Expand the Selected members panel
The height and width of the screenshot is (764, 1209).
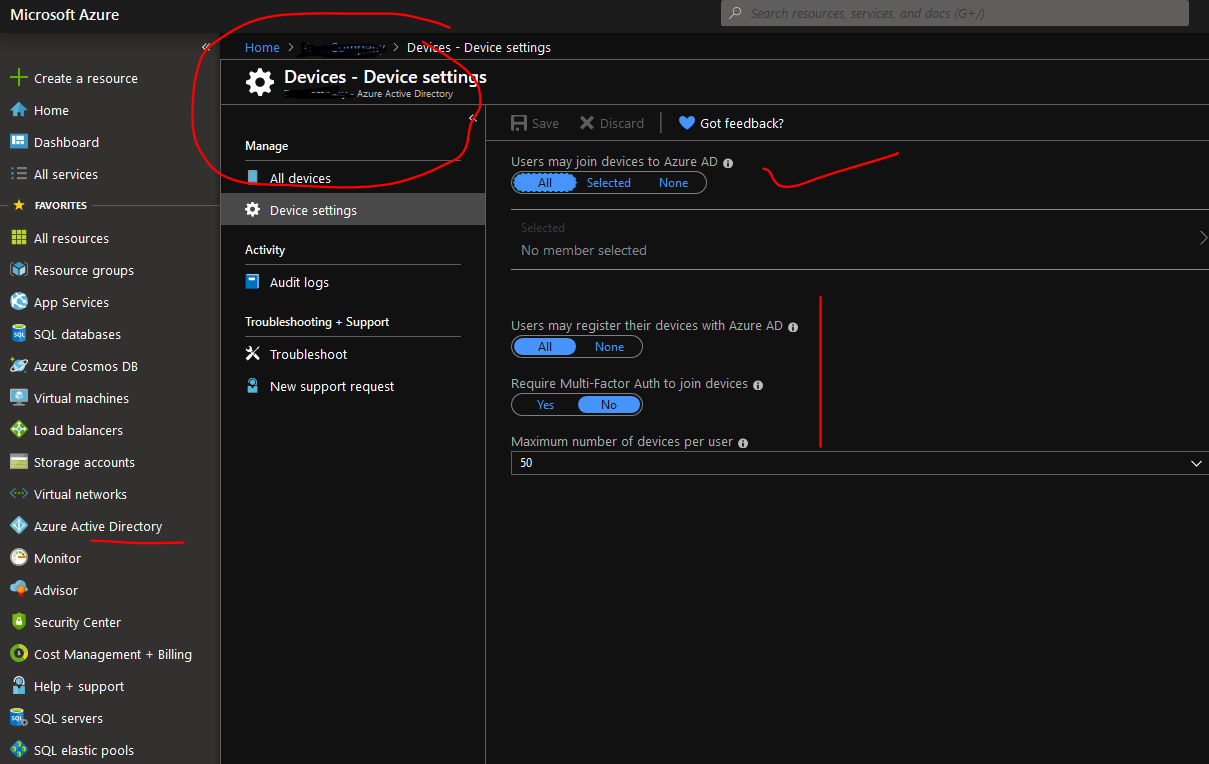1204,238
